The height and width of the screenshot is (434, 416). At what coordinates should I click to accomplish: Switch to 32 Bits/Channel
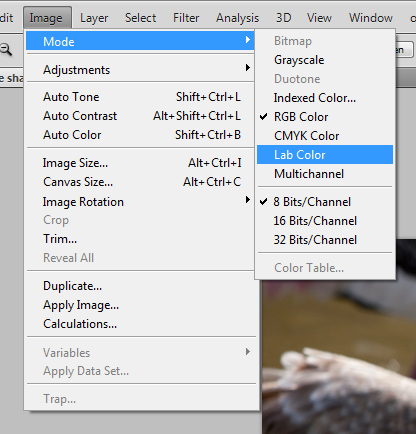pos(325,239)
